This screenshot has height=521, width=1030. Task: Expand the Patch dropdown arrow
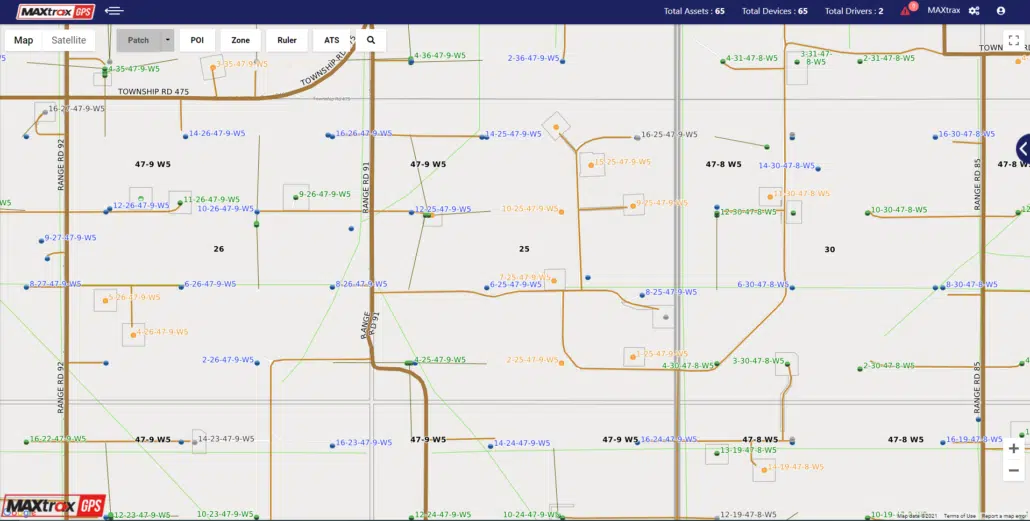167,40
